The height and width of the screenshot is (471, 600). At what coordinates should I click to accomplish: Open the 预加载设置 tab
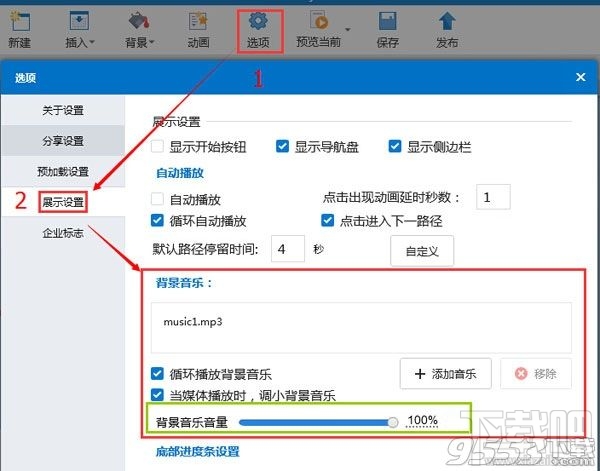click(63, 171)
